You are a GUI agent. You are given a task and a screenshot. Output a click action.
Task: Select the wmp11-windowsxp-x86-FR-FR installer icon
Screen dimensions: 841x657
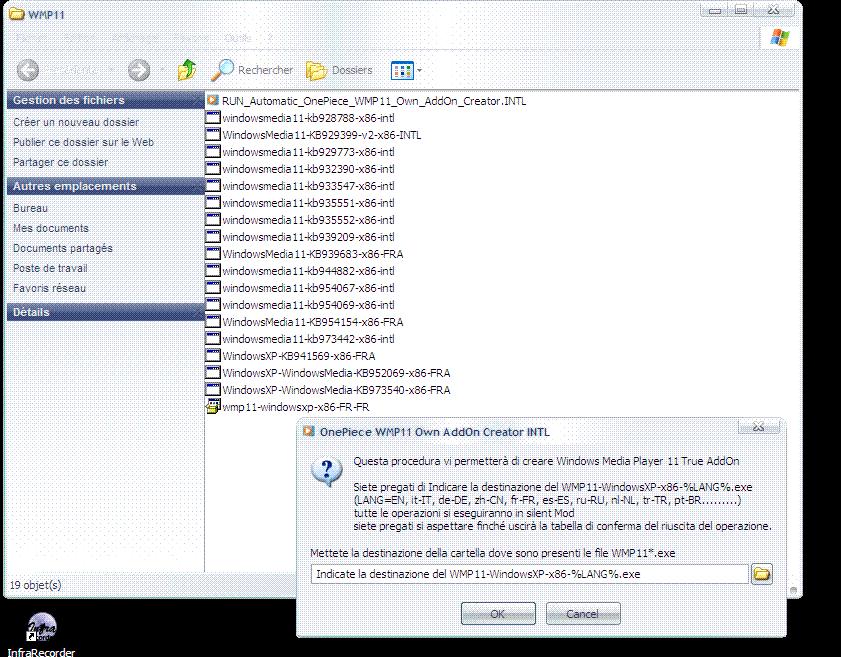tap(213, 407)
